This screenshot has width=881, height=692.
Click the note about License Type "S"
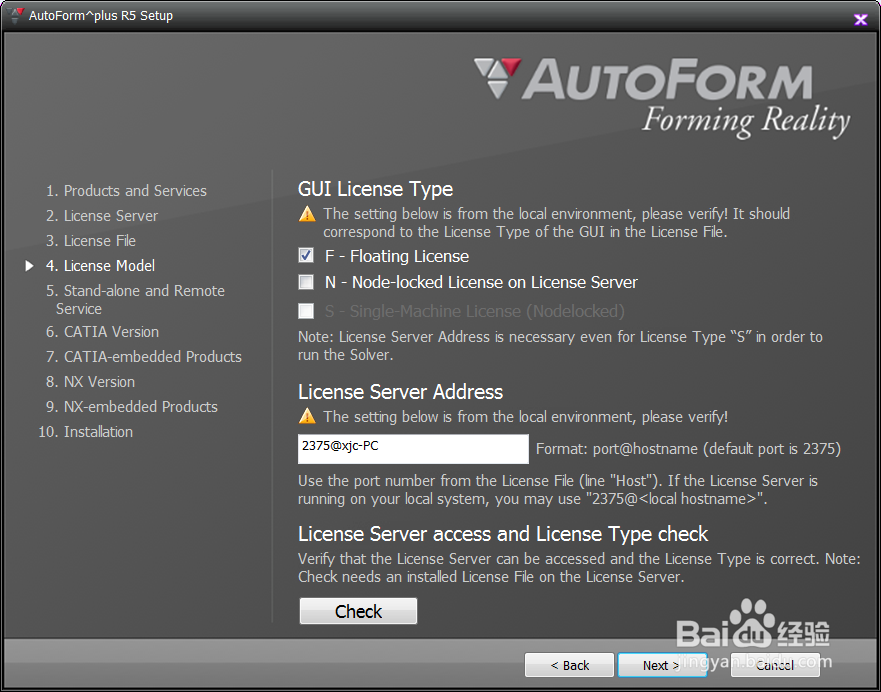pyautogui.click(x=560, y=346)
